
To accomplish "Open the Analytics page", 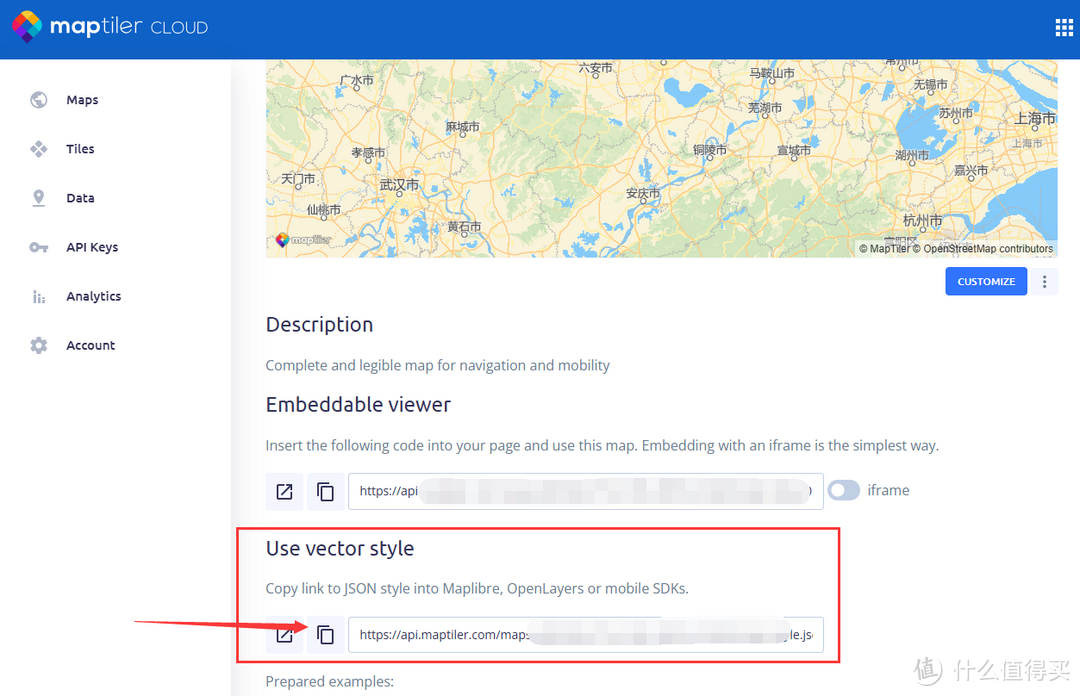I will (x=94, y=296).
